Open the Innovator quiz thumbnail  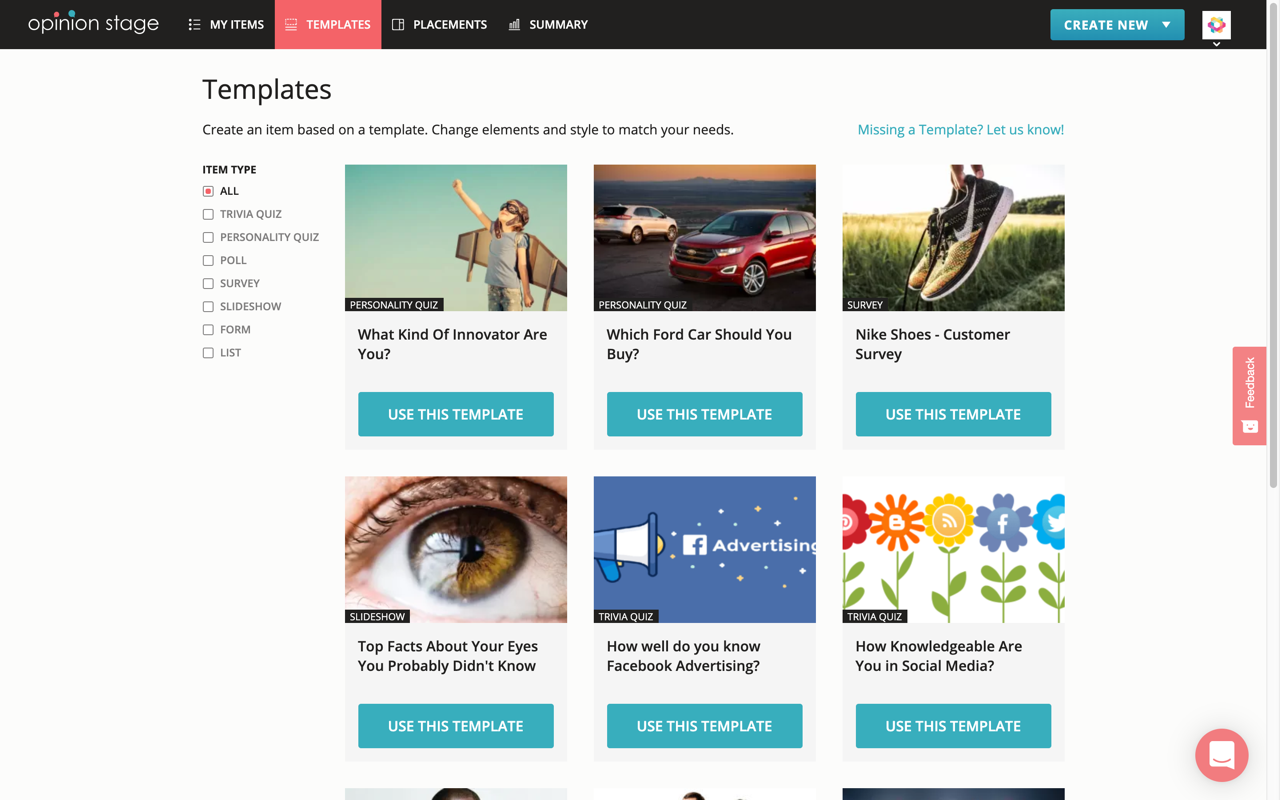coord(456,238)
